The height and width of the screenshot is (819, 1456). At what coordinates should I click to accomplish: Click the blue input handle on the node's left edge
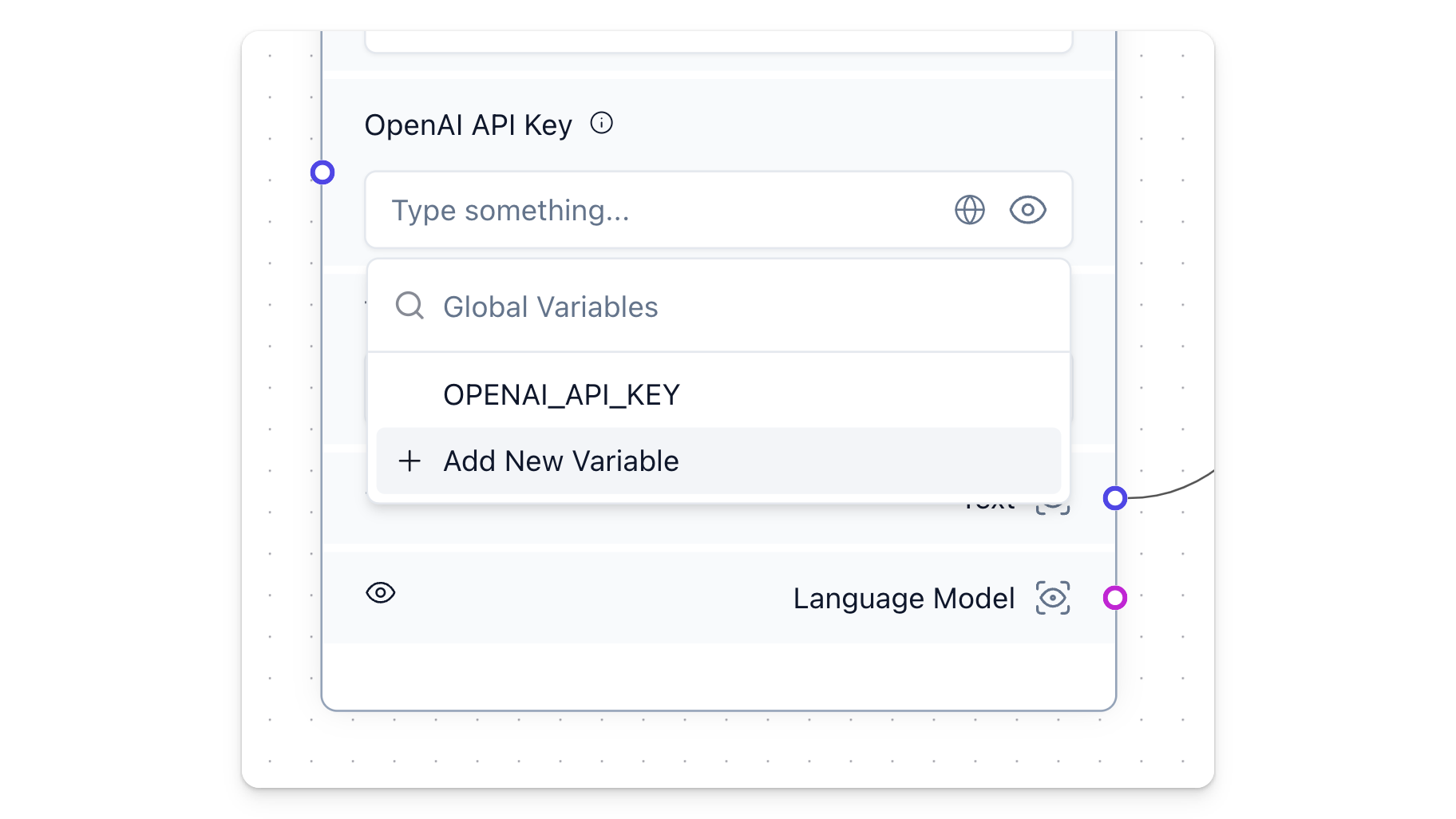pos(322,172)
